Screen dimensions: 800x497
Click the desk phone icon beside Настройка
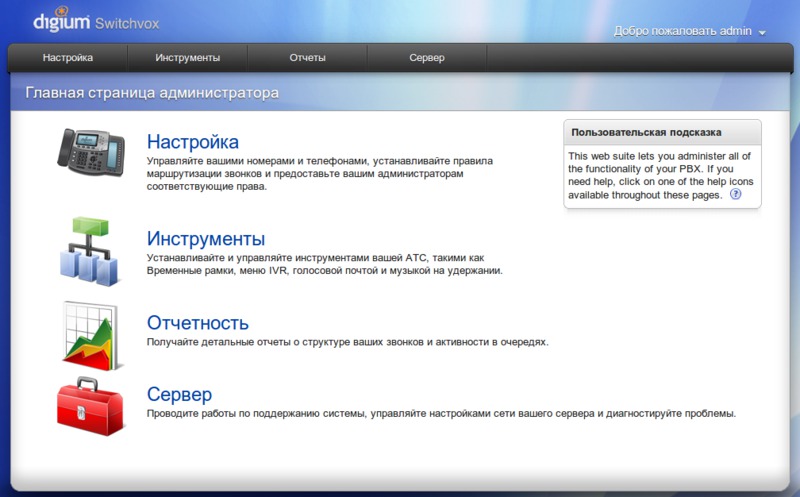coord(91,153)
